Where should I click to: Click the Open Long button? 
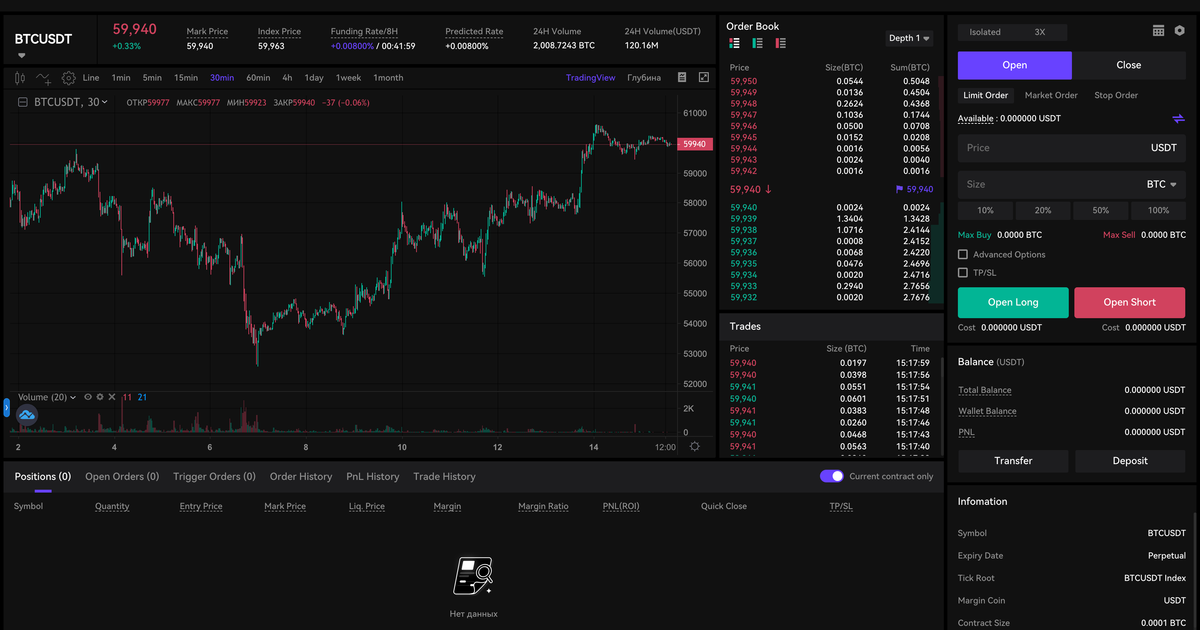(x=1013, y=303)
